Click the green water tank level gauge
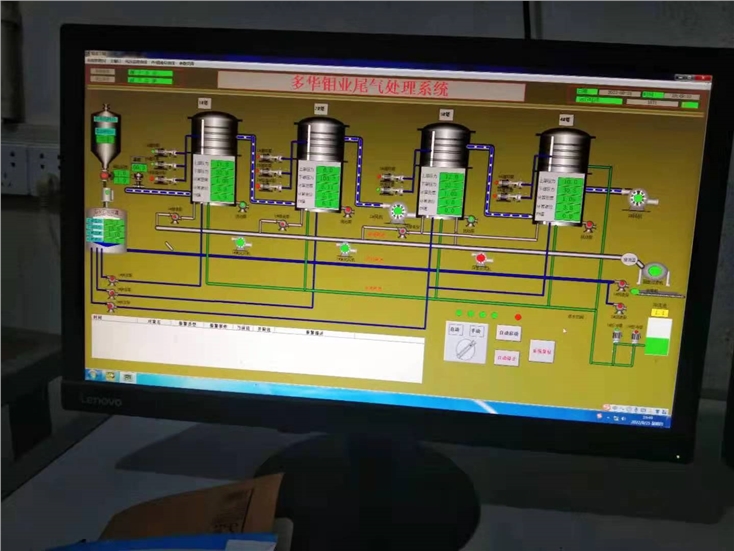 tap(657, 338)
